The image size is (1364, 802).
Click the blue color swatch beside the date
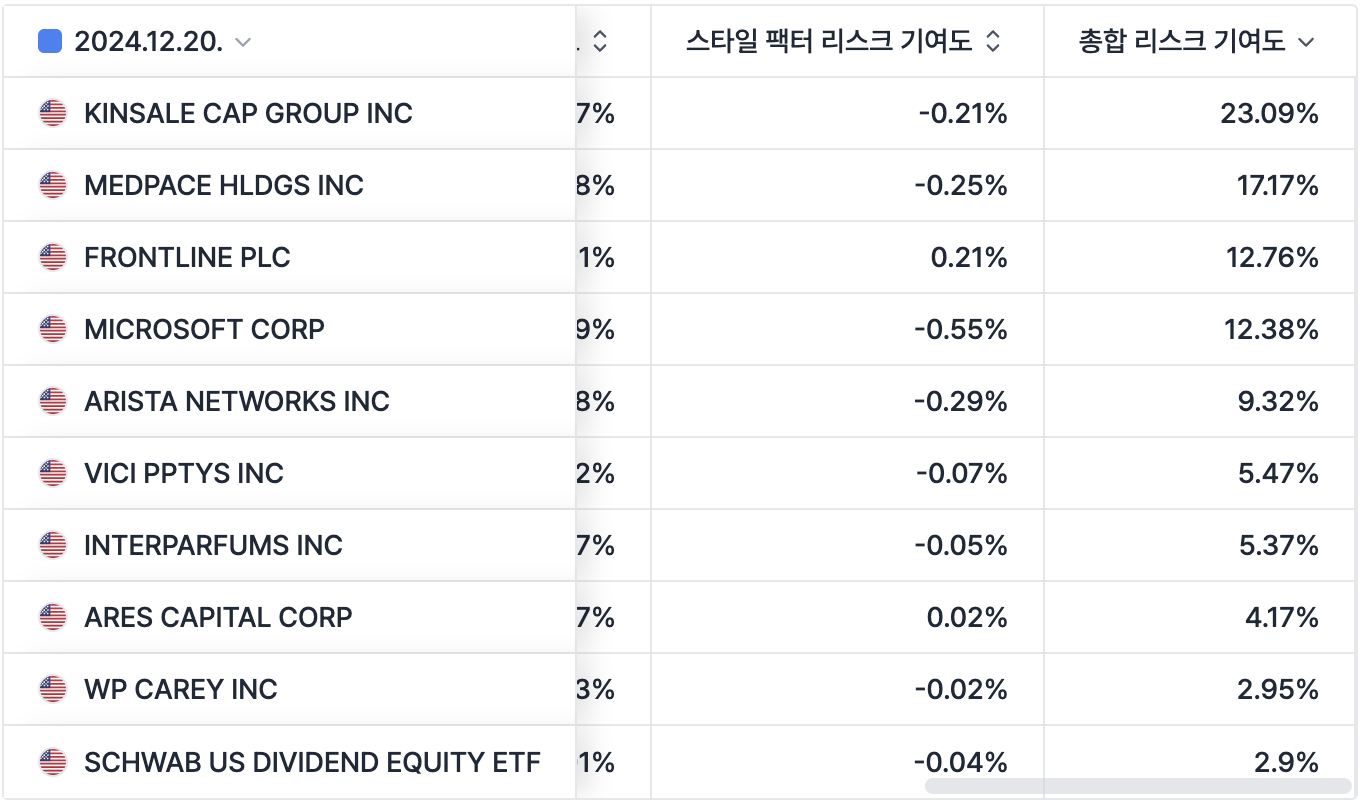(x=50, y=41)
